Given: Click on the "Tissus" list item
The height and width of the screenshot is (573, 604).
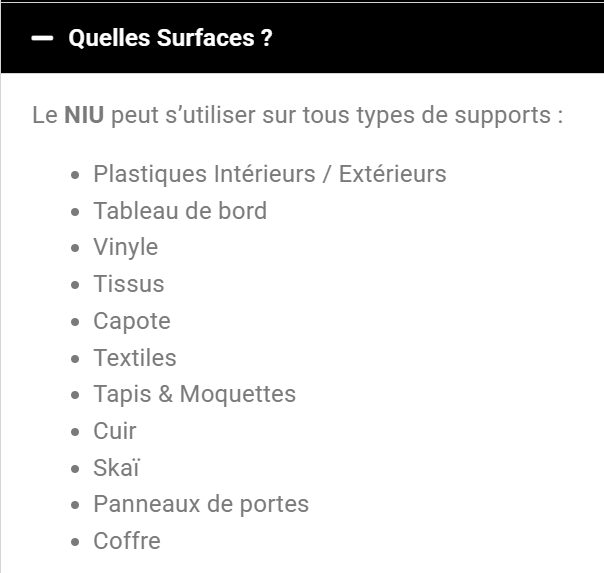Looking at the screenshot, I should coord(128,284).
